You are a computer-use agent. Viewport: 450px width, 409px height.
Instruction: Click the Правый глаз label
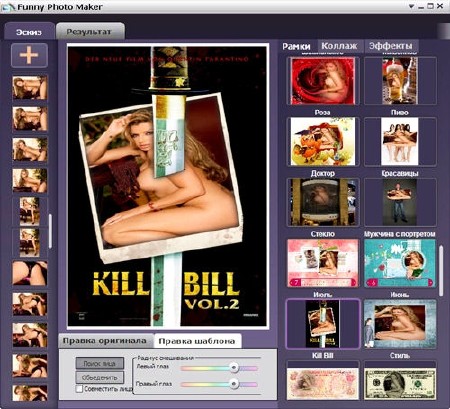point(154,383)
